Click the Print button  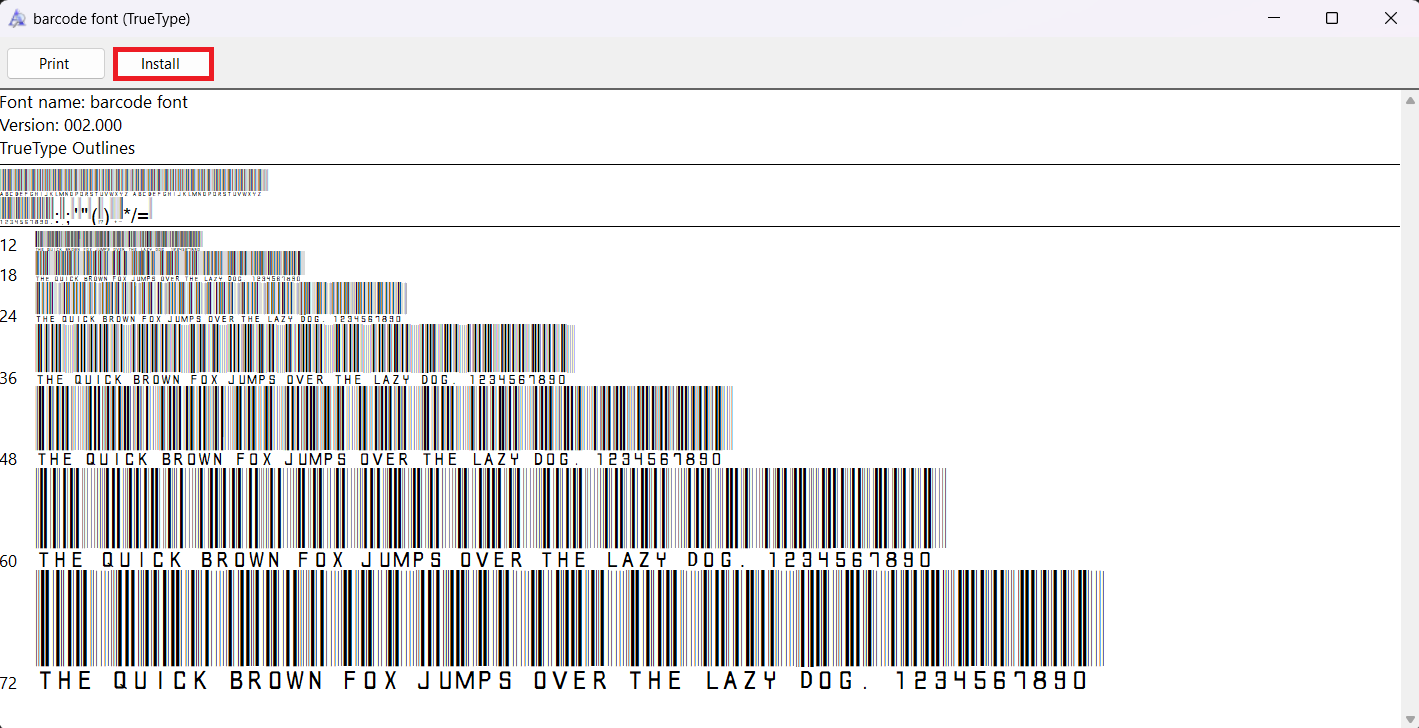pos(55,64)
